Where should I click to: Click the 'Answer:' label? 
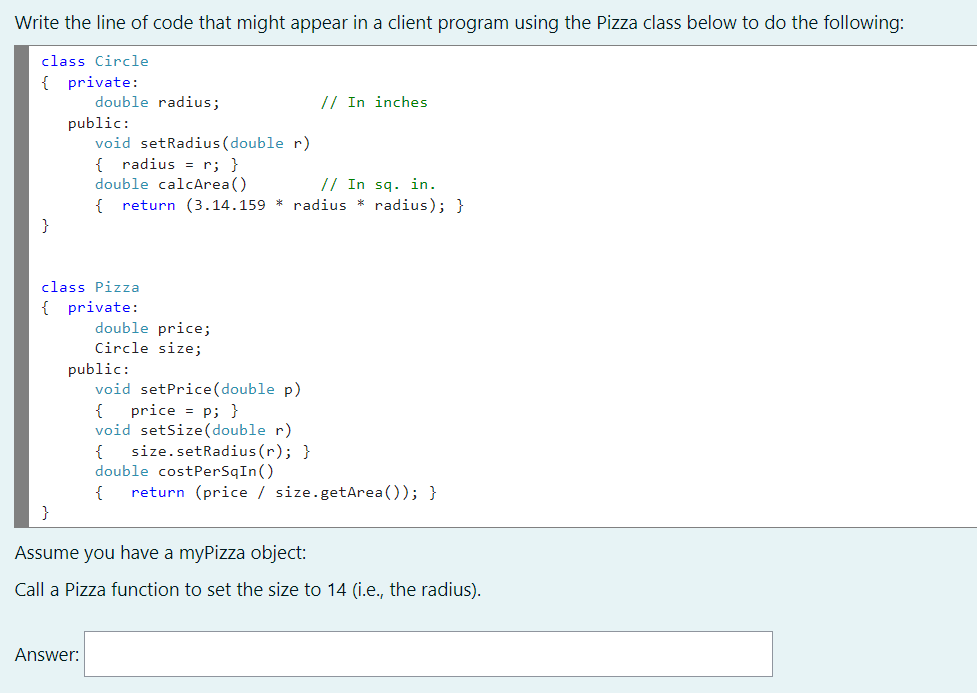(42, 655)
